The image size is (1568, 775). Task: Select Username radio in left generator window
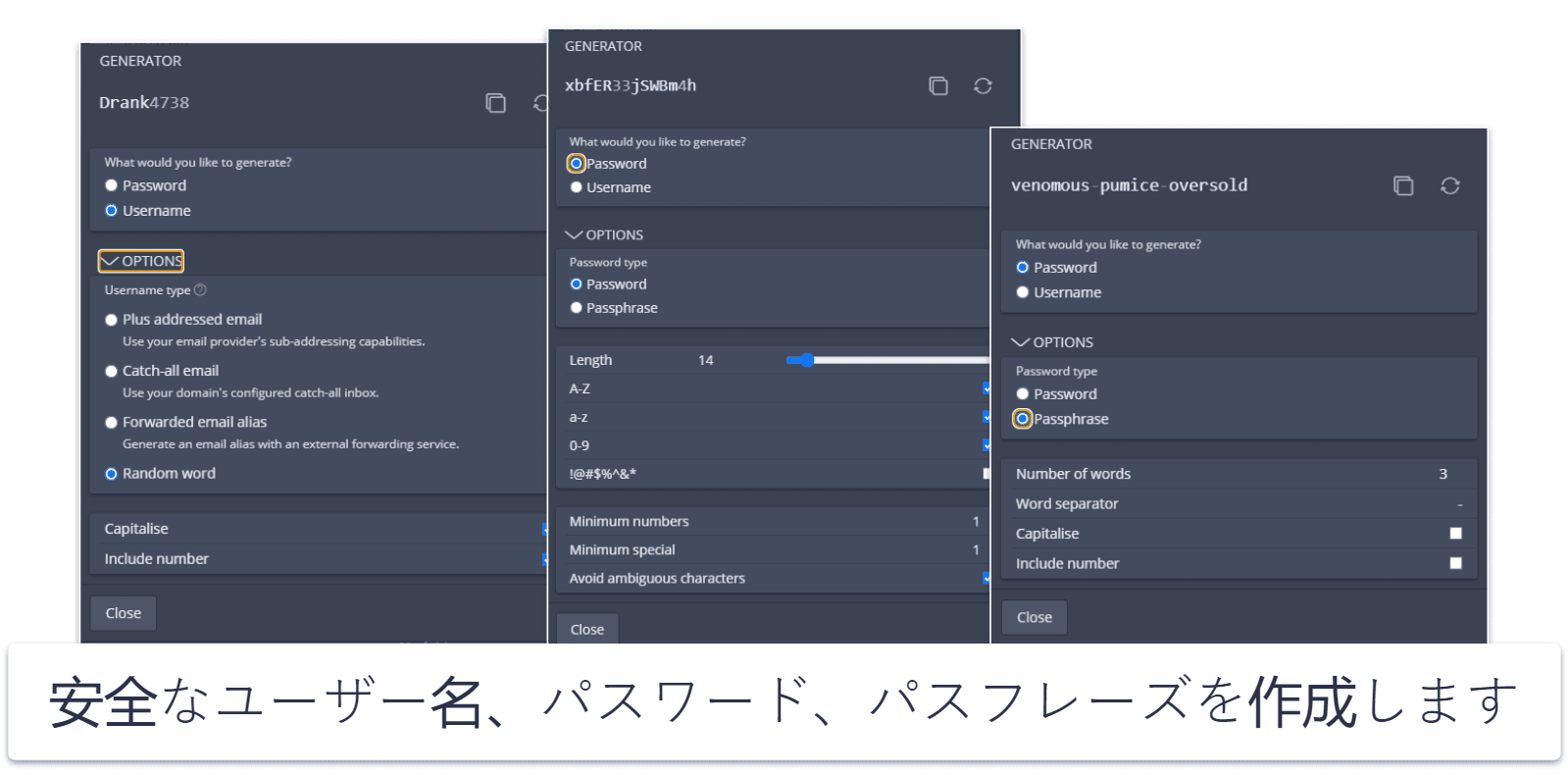[111, 211]
